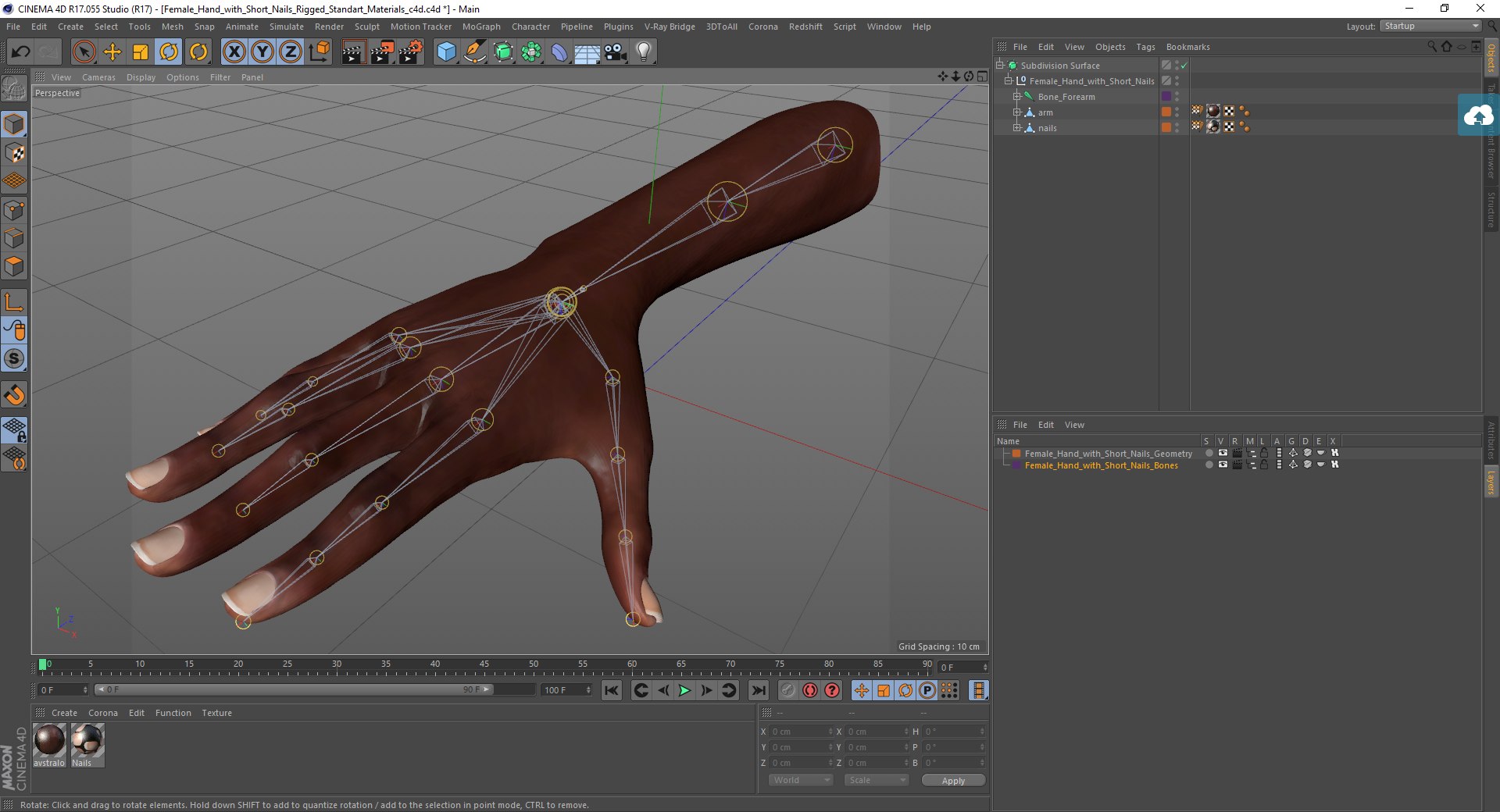Go to end of animation
The width and height of the screenshot is (1500, 812).
coord(758,690)
